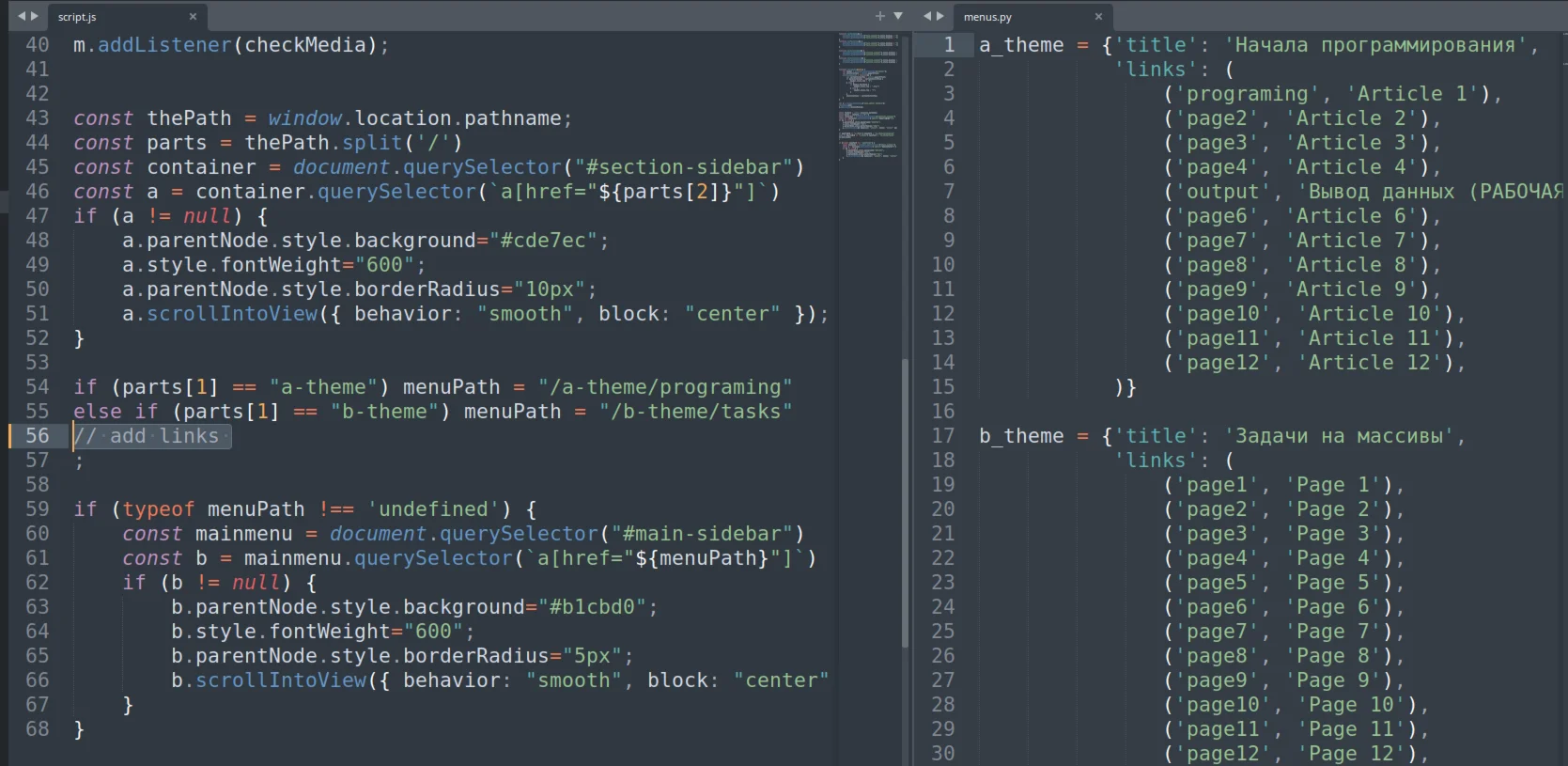This screenshot has width=1568, height=766.
Task: Click the minimap of script.js
Action: tap(867, 94)
